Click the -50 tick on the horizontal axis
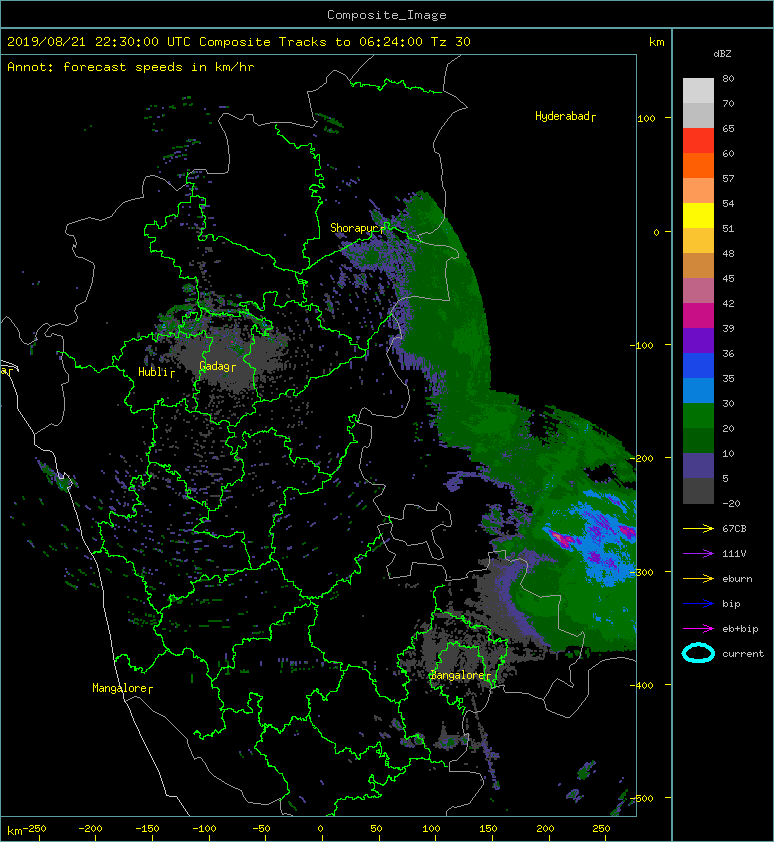Image resolution: width=774 pixels, height=842 pixels. pyautogui.click(x=261, y=829)
